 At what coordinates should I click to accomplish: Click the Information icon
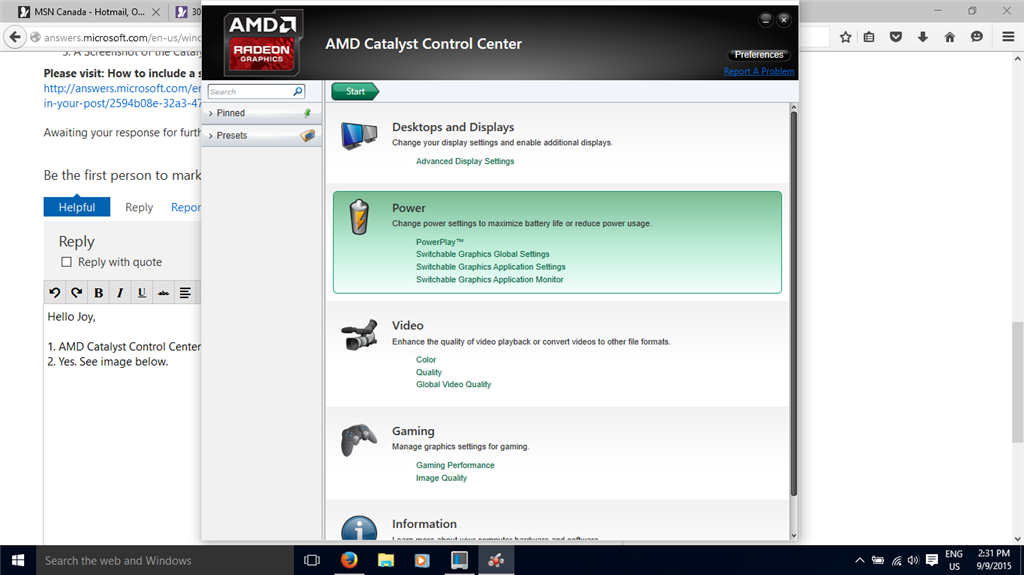[359, 528]
